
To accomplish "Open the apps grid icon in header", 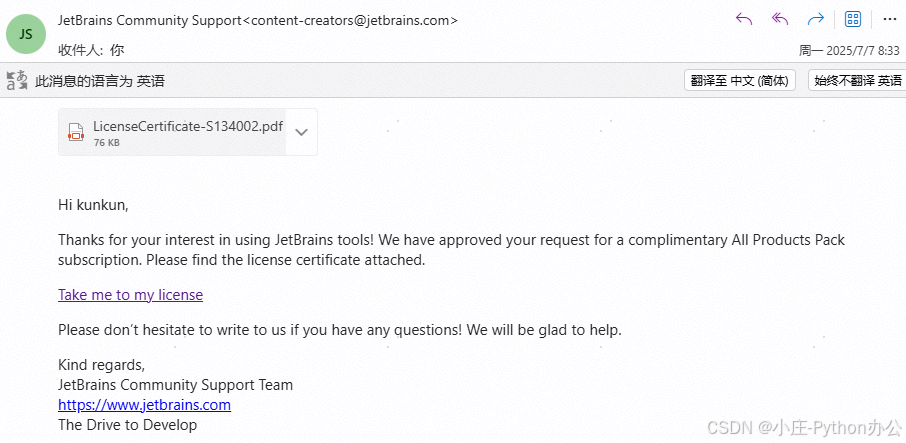I will tap(853, 19).
